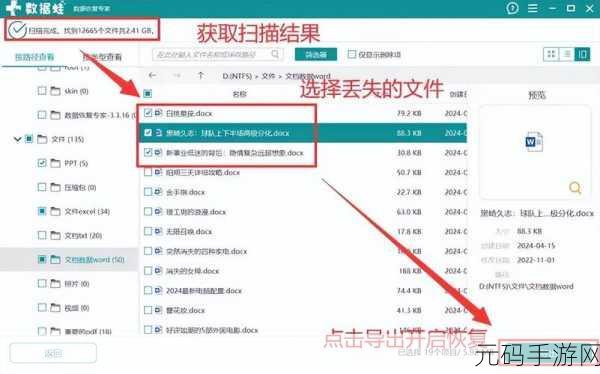Click the PPT (5) folder icon
Viewport: 600px width, 374px height.
point(55,163)
